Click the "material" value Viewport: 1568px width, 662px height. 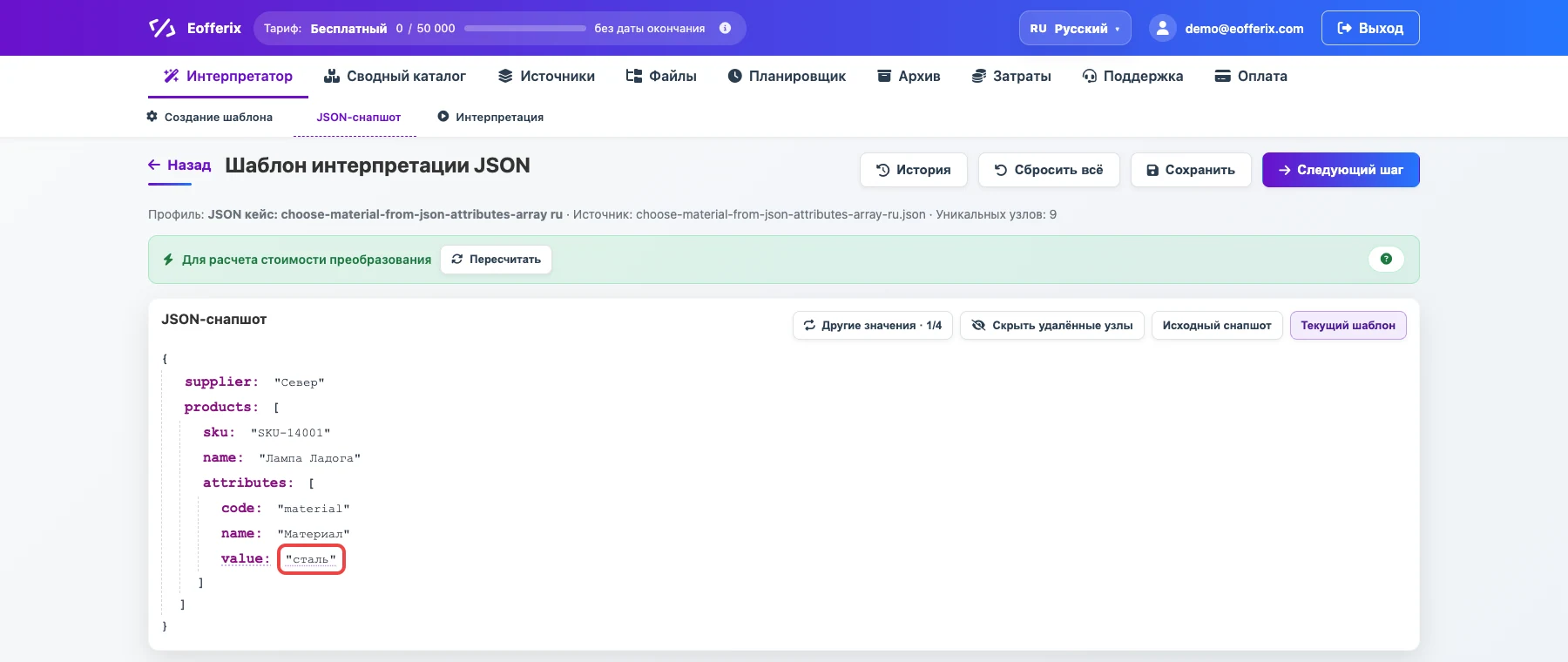click(314, 509)
